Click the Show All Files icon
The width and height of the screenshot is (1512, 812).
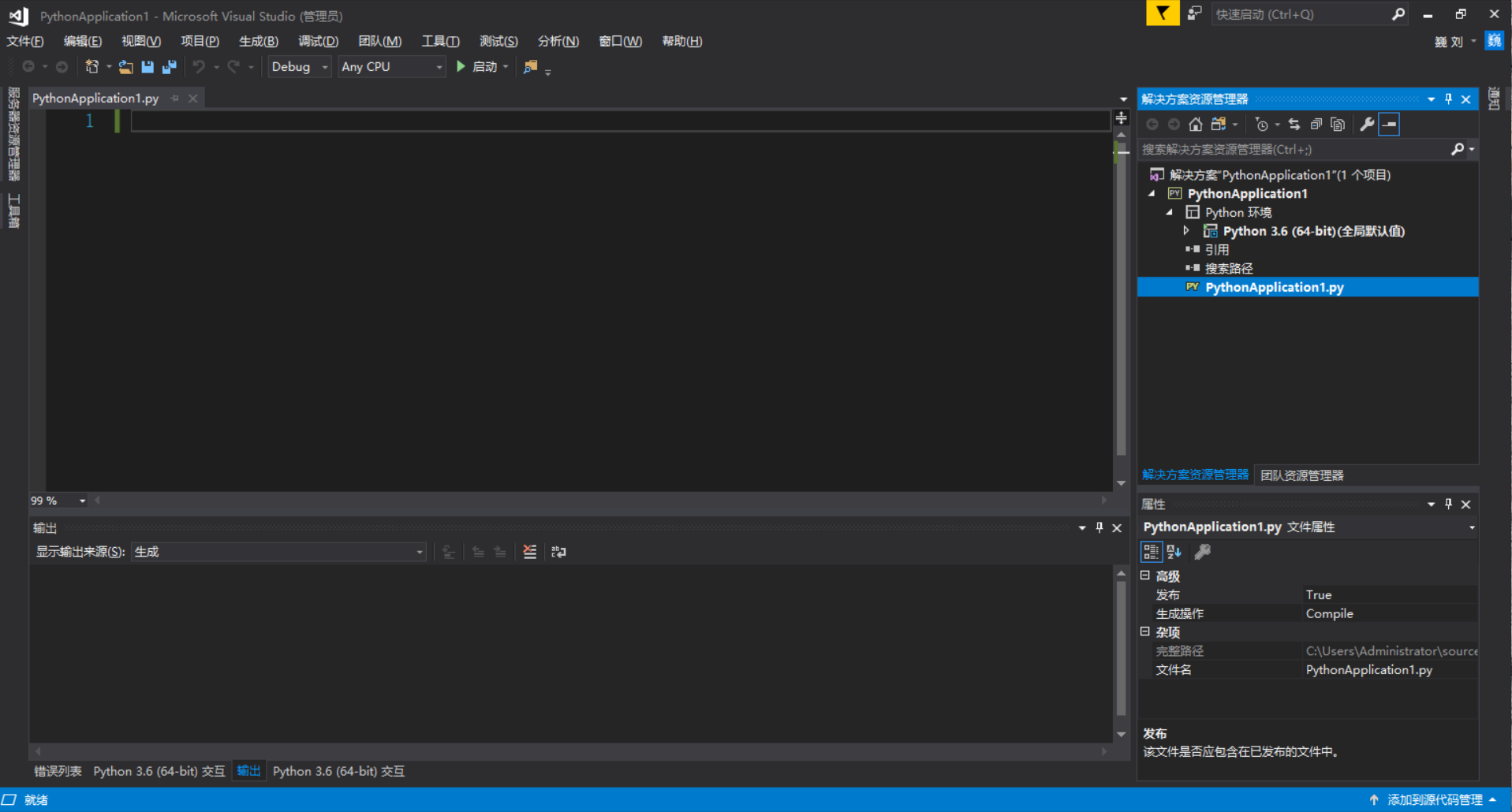pyautogui.click(x=1338, y=124)
